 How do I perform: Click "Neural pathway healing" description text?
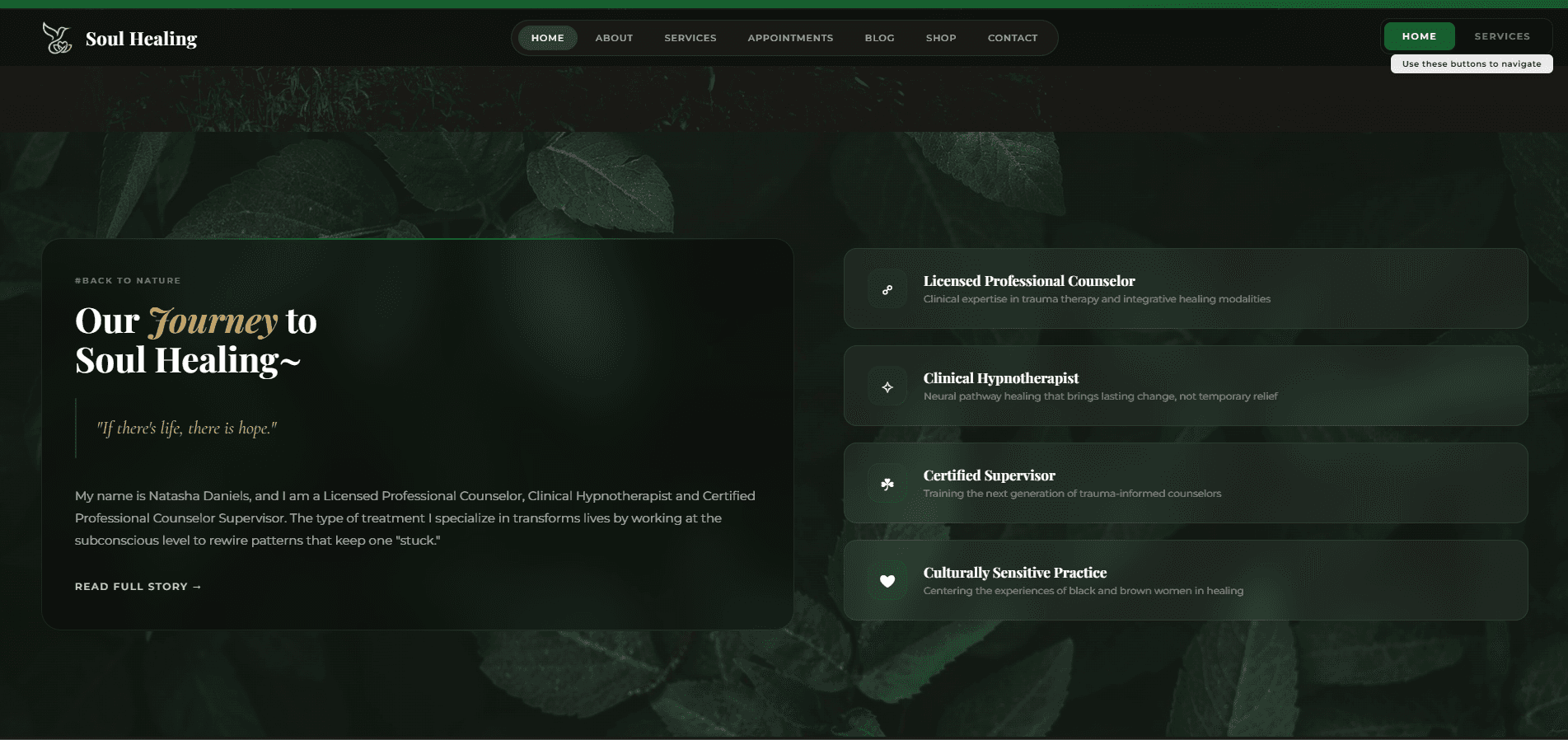point(1101,396)
